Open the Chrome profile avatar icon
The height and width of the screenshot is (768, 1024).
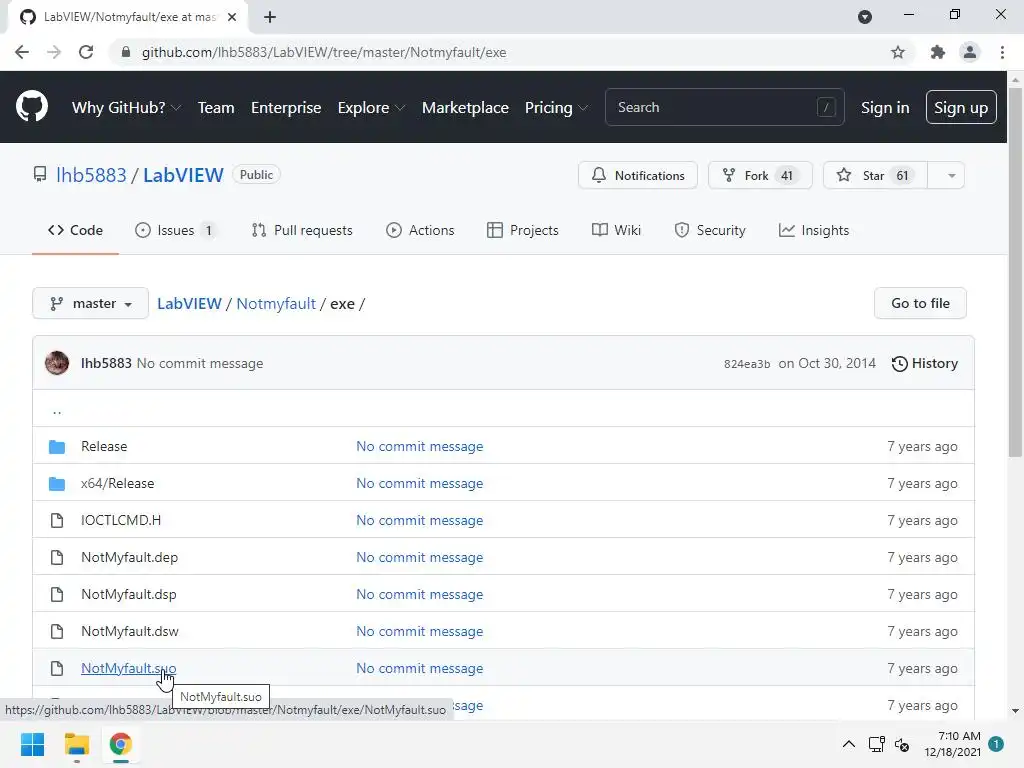970,52
